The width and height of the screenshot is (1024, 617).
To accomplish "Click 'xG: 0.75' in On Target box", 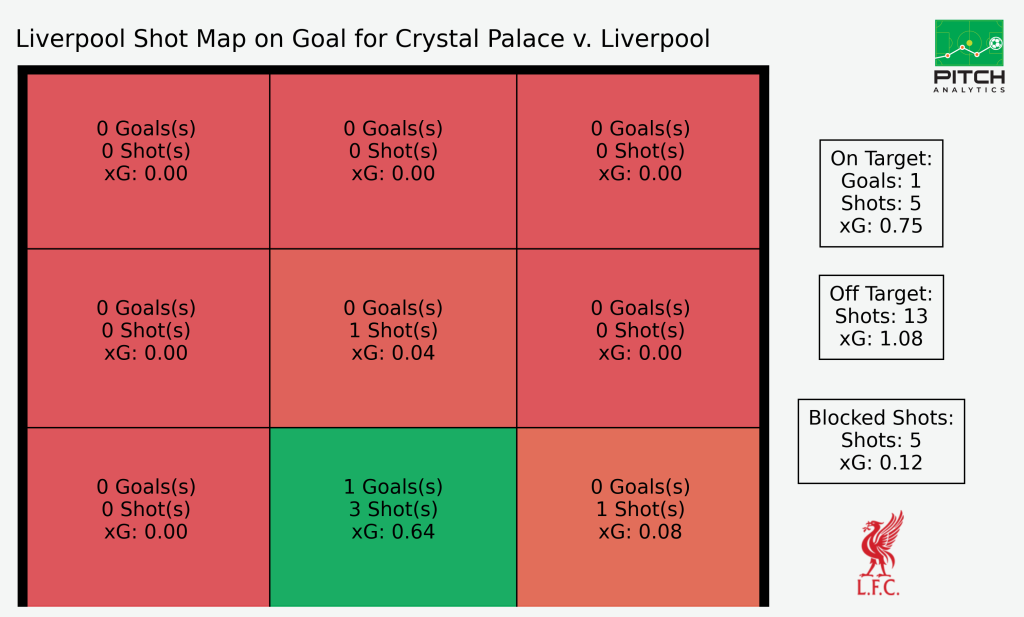I will (881, 226).
